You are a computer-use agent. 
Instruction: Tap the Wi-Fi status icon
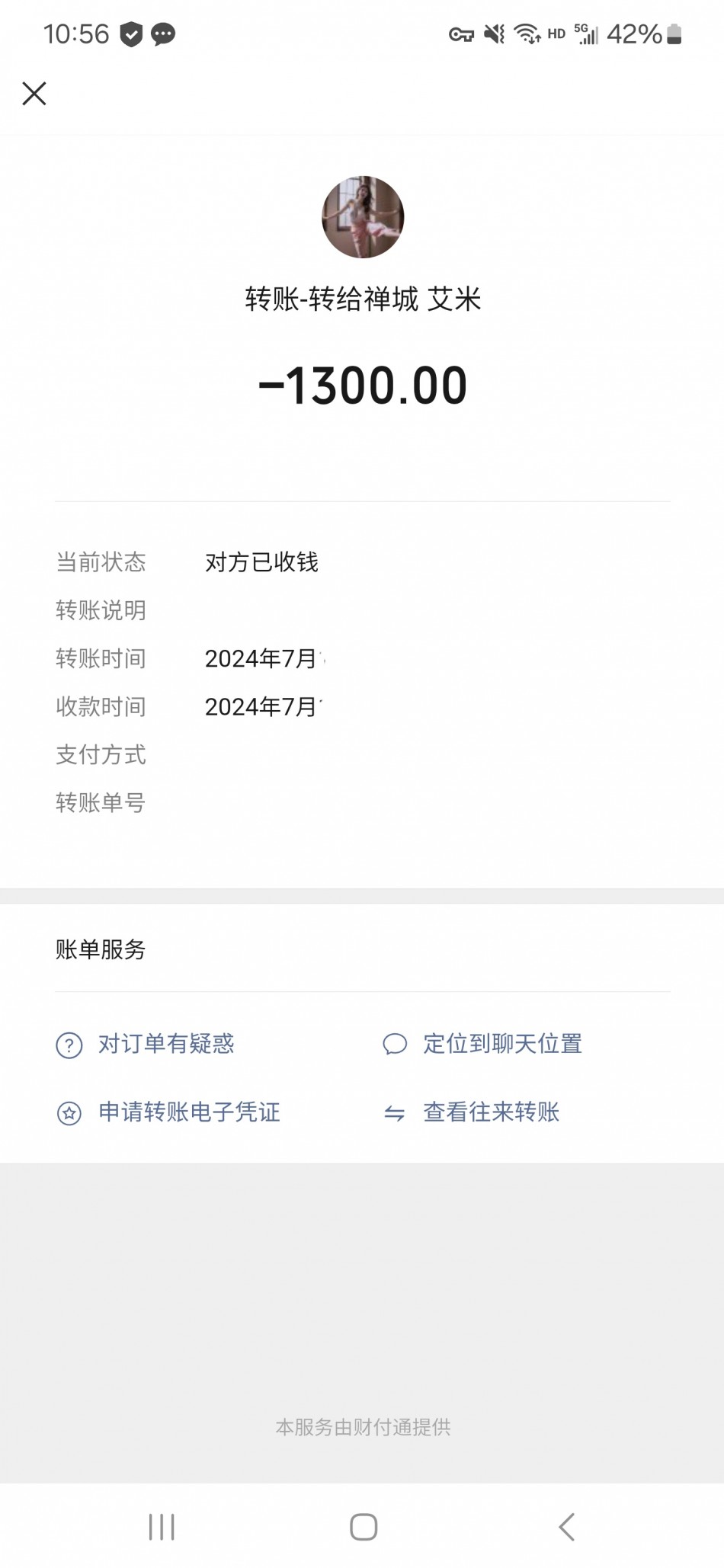point(527,34)
